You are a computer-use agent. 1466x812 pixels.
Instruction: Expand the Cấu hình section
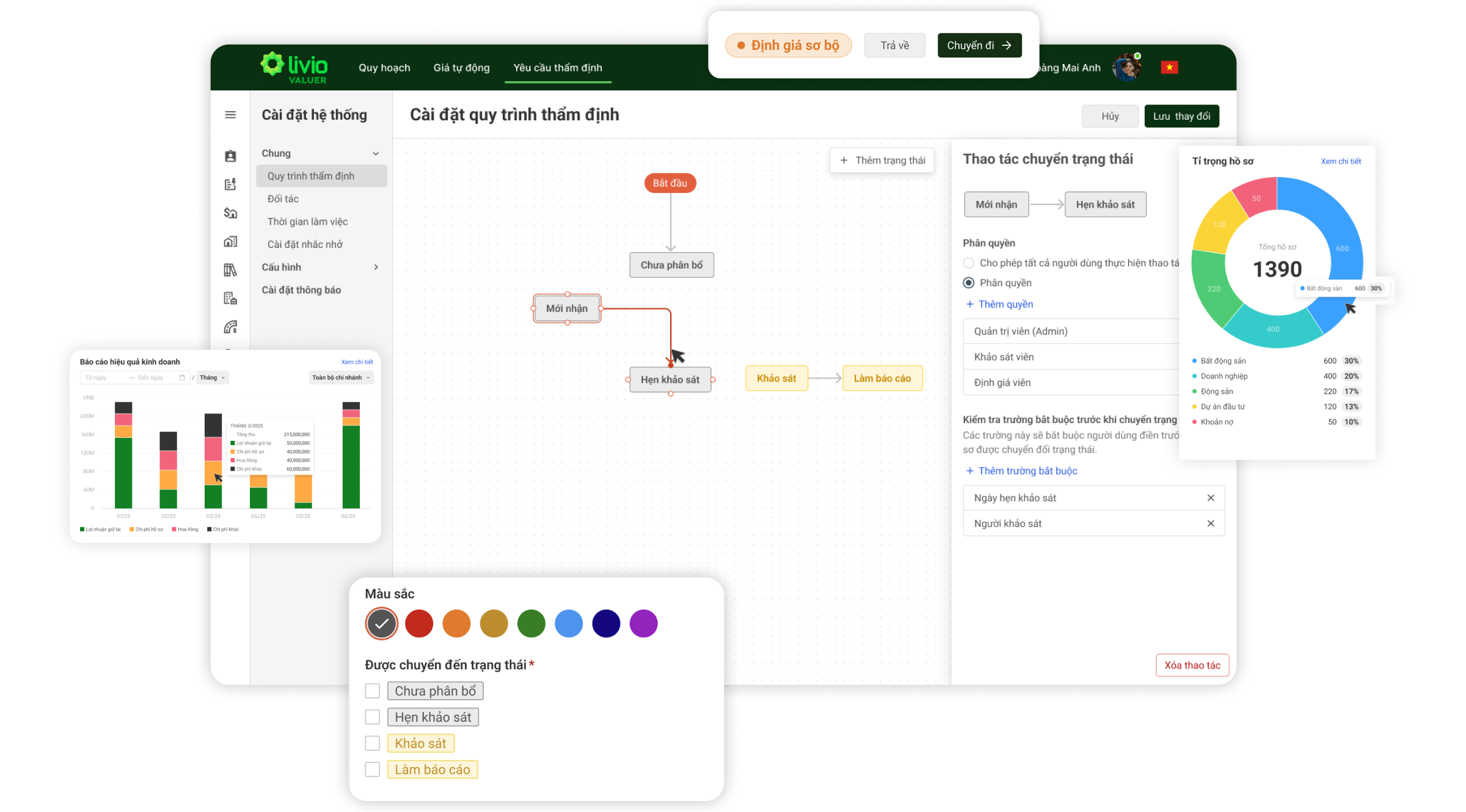pyautogui.click(x=376, y=267)
